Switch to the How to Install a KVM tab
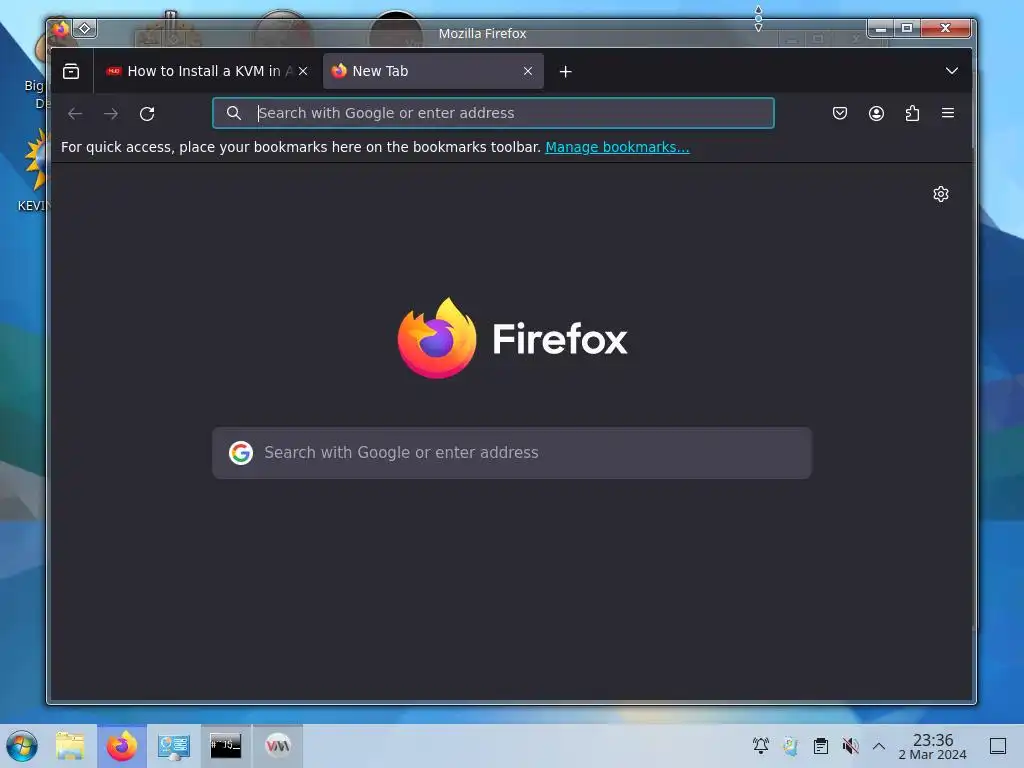This screenshot has height=768, width=1024. click(207, 71)
